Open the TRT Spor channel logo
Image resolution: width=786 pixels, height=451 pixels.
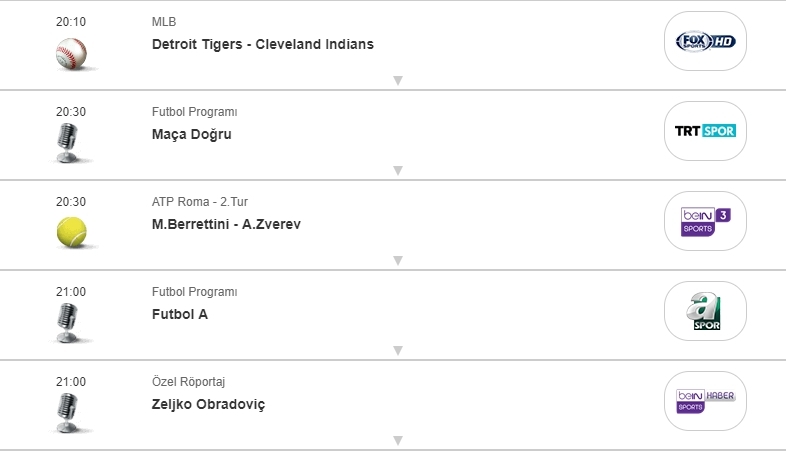pos(706,131)
